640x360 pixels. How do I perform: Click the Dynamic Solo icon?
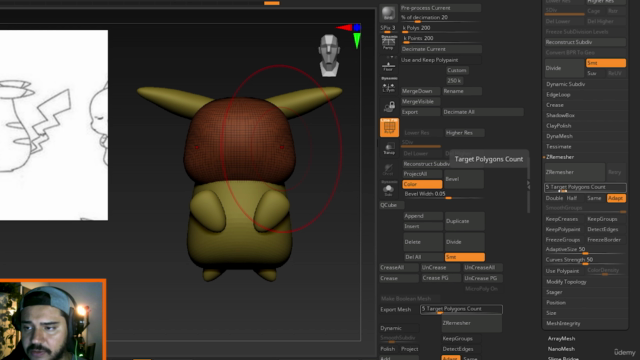tap(388, 189)
